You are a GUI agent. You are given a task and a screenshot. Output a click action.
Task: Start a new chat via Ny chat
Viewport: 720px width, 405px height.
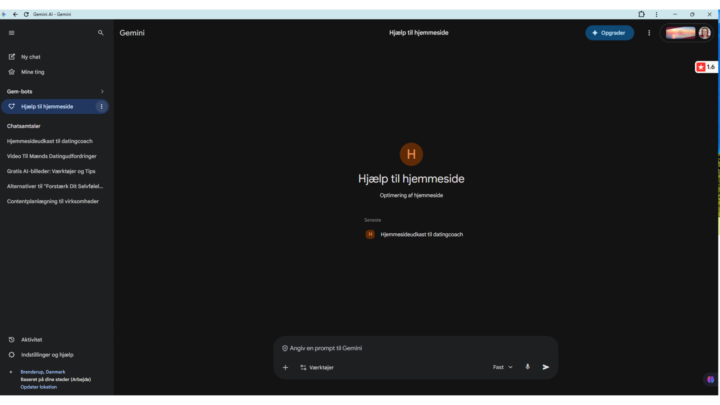coord(30,57)
